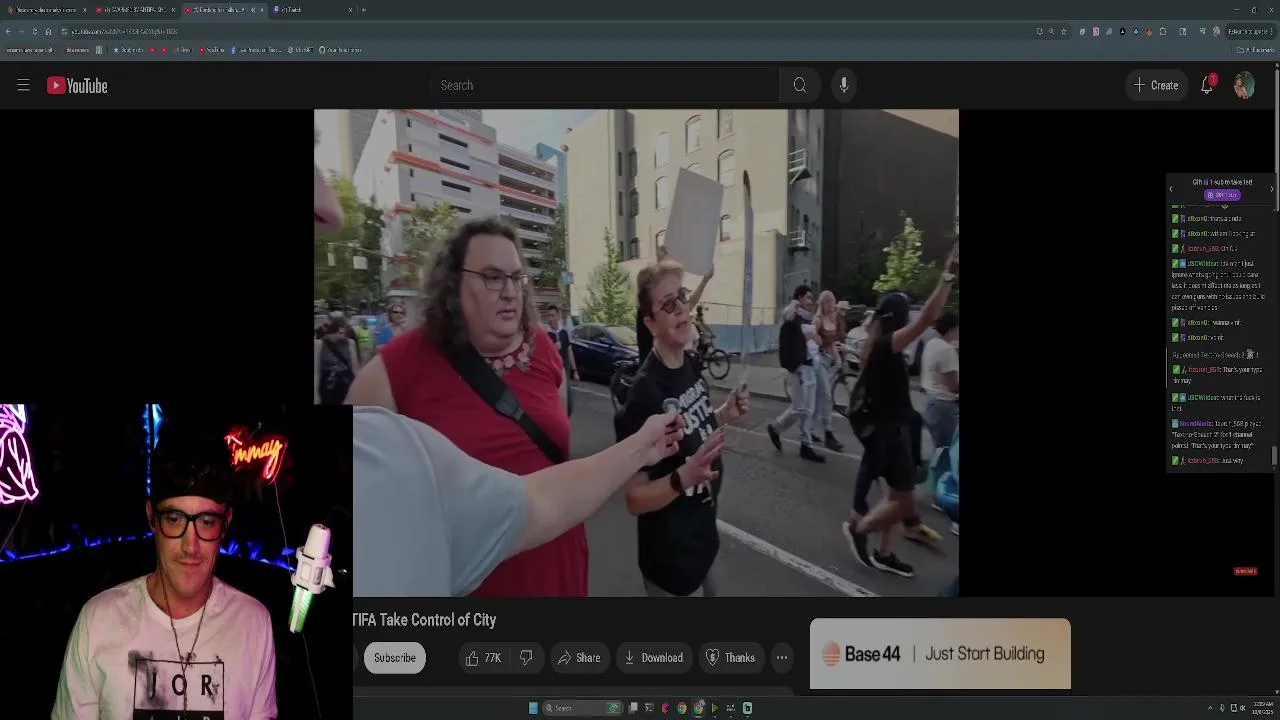Open the GitHub bookmark in bookmarks bar
This screenshot has width=1280, height=720.
340,50
